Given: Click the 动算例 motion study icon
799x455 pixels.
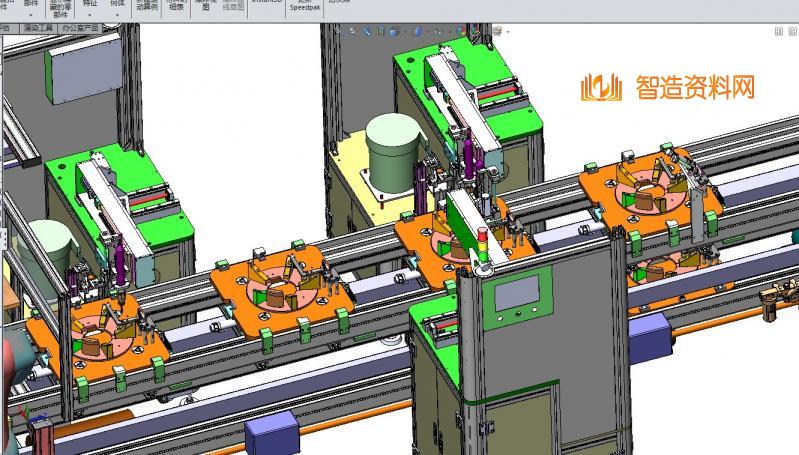Looking at the screenshot, I should 146,6.
